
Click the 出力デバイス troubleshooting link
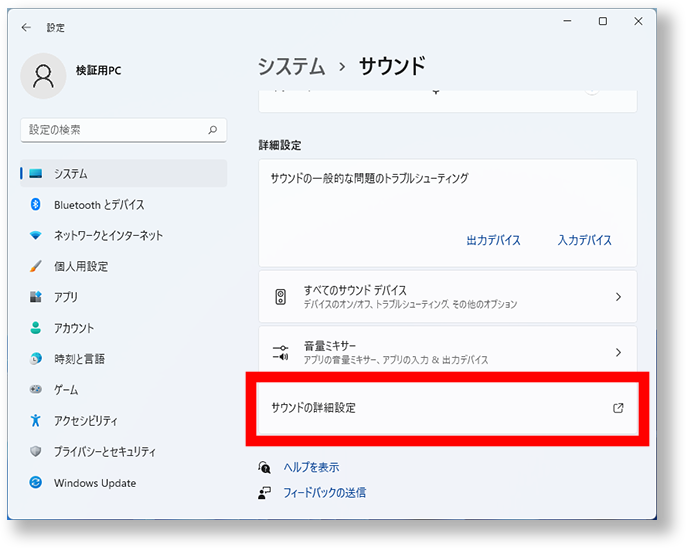493,240
